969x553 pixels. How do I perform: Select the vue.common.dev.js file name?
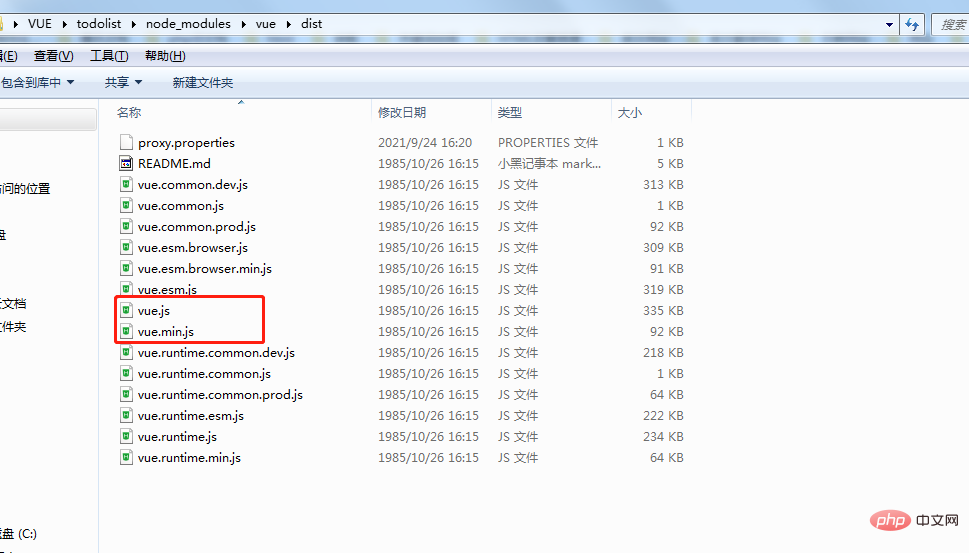(x=193, y=185)
